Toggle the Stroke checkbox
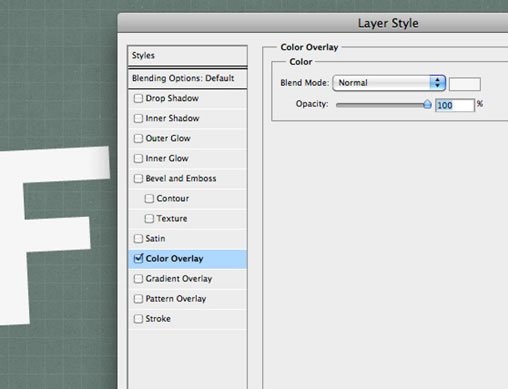508x389 pixels. coord(138,318)
